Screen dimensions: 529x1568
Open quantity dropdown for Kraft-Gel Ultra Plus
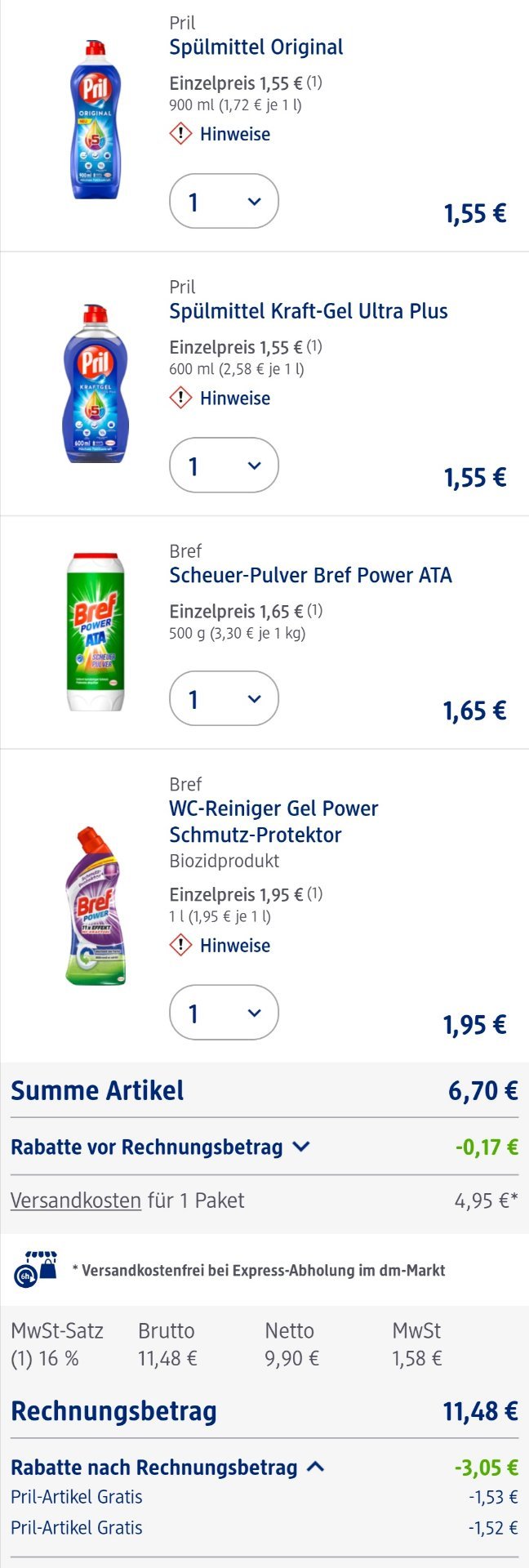(224, 465)
